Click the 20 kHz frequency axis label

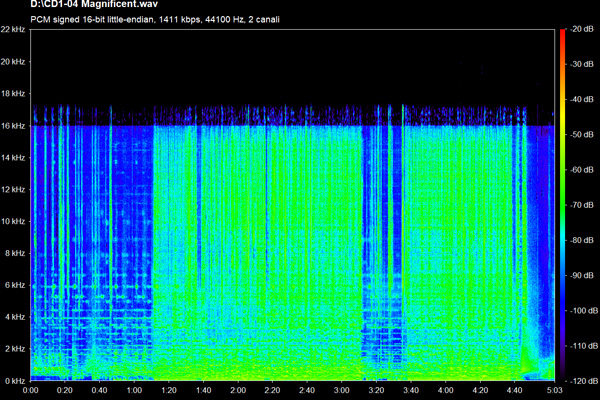click(x=13, y=62)
